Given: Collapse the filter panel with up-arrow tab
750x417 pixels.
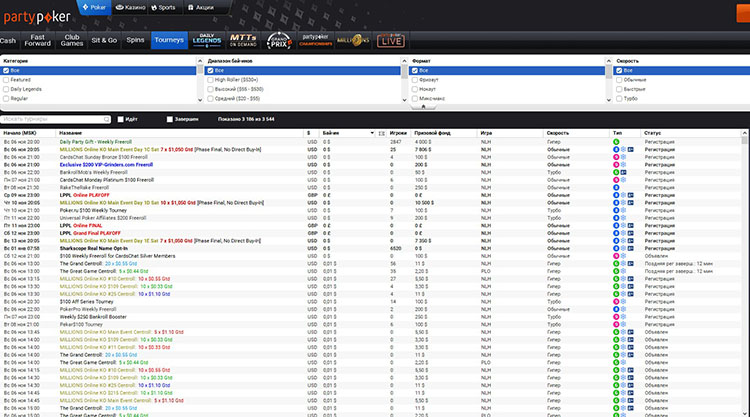Looking at the screenshot, I should click(423, 107).
